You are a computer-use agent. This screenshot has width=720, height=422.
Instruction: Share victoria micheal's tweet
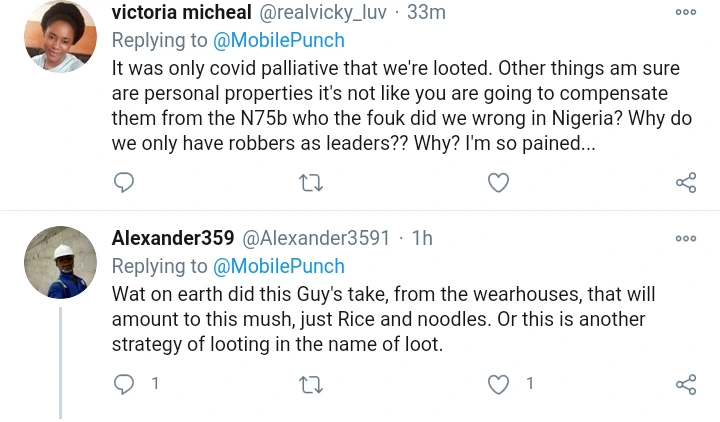686,182
